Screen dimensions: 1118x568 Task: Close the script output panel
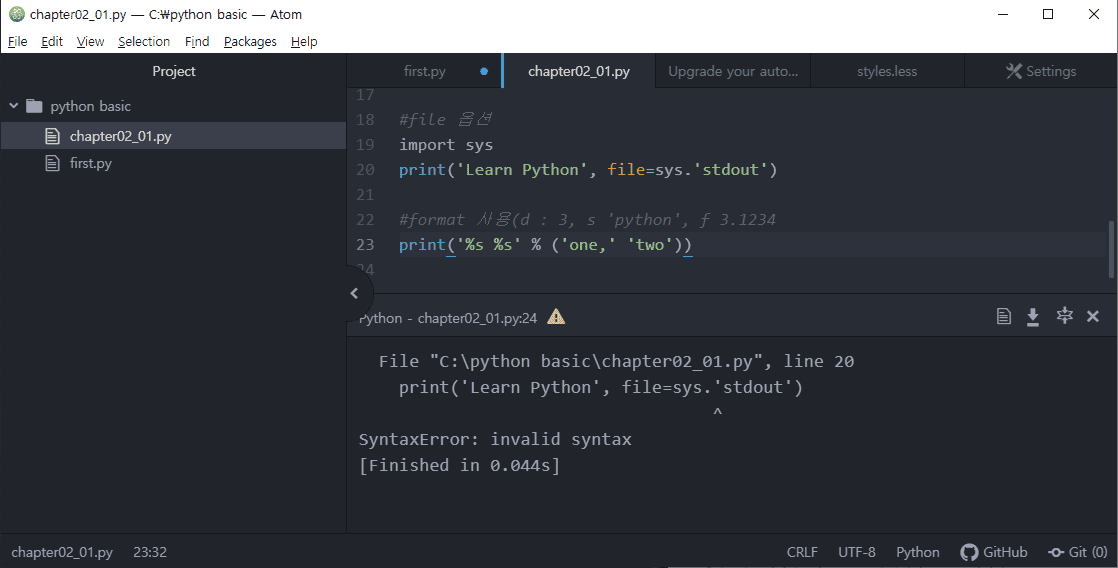tap(1092, 316)
